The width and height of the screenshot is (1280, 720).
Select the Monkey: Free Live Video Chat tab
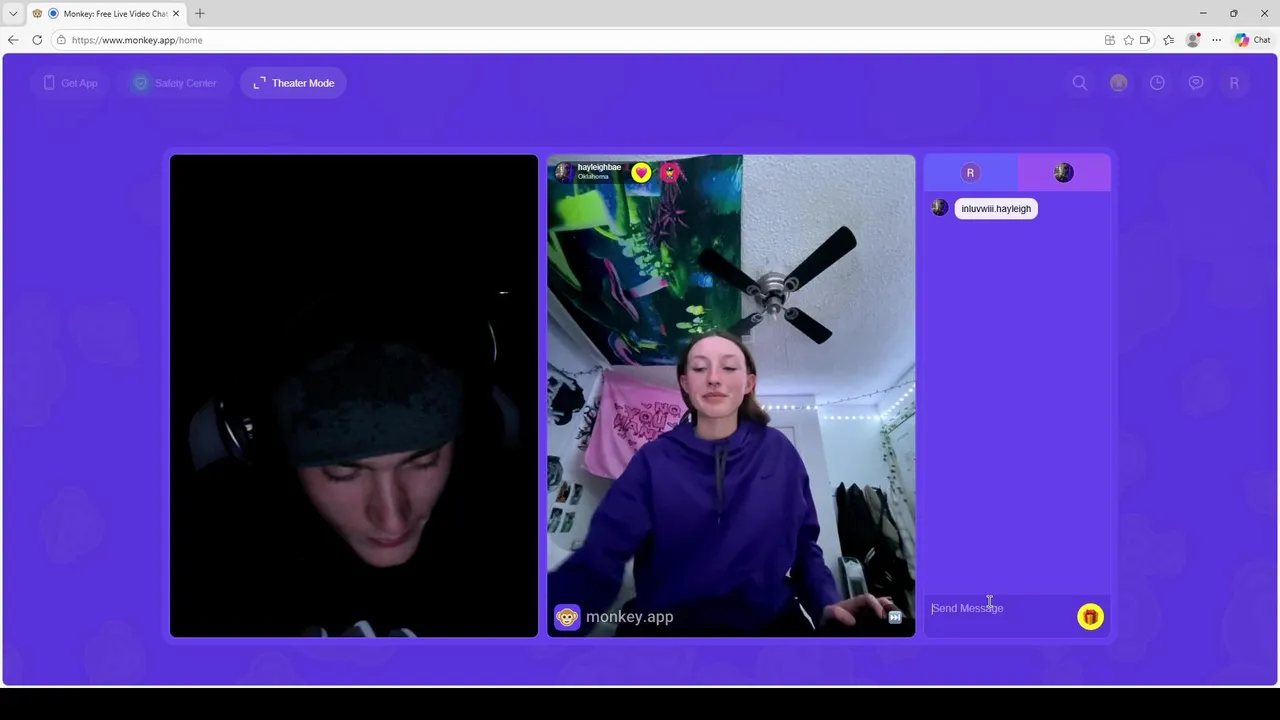tap(107, 14)
